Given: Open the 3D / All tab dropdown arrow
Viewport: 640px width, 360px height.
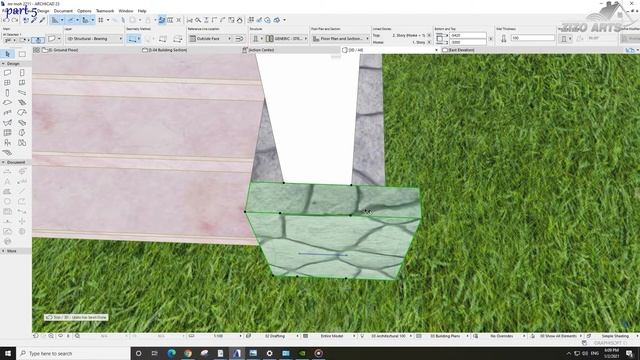Looking at the screenshot, I should point(436,50).
